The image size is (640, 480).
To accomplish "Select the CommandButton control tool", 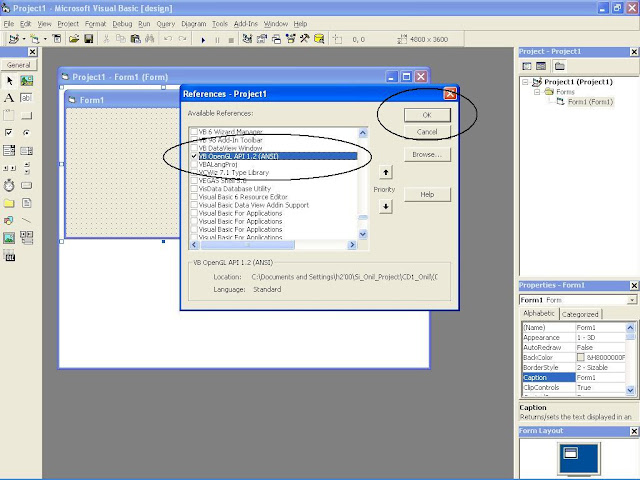I will (27, 116).
